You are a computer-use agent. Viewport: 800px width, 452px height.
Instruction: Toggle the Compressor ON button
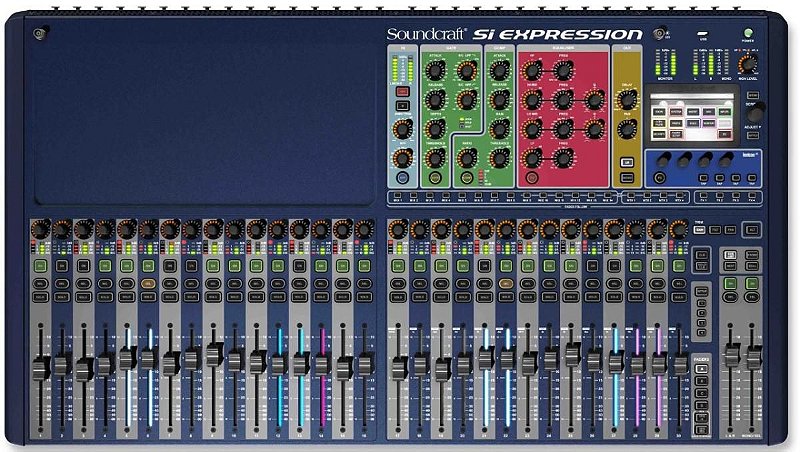pyautogui.click(x=466, y=178)
